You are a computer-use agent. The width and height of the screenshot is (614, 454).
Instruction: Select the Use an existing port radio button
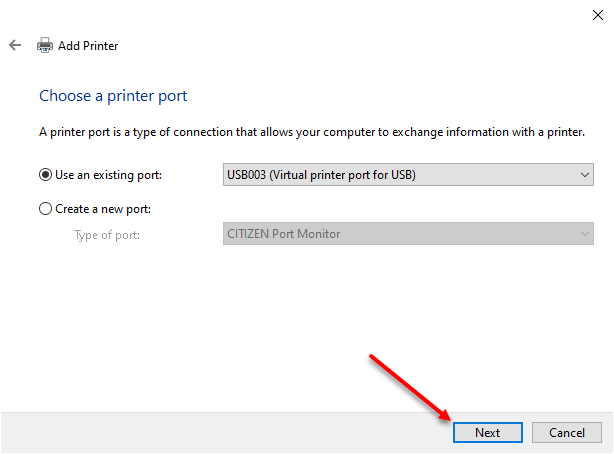click(x=45, y=175)
